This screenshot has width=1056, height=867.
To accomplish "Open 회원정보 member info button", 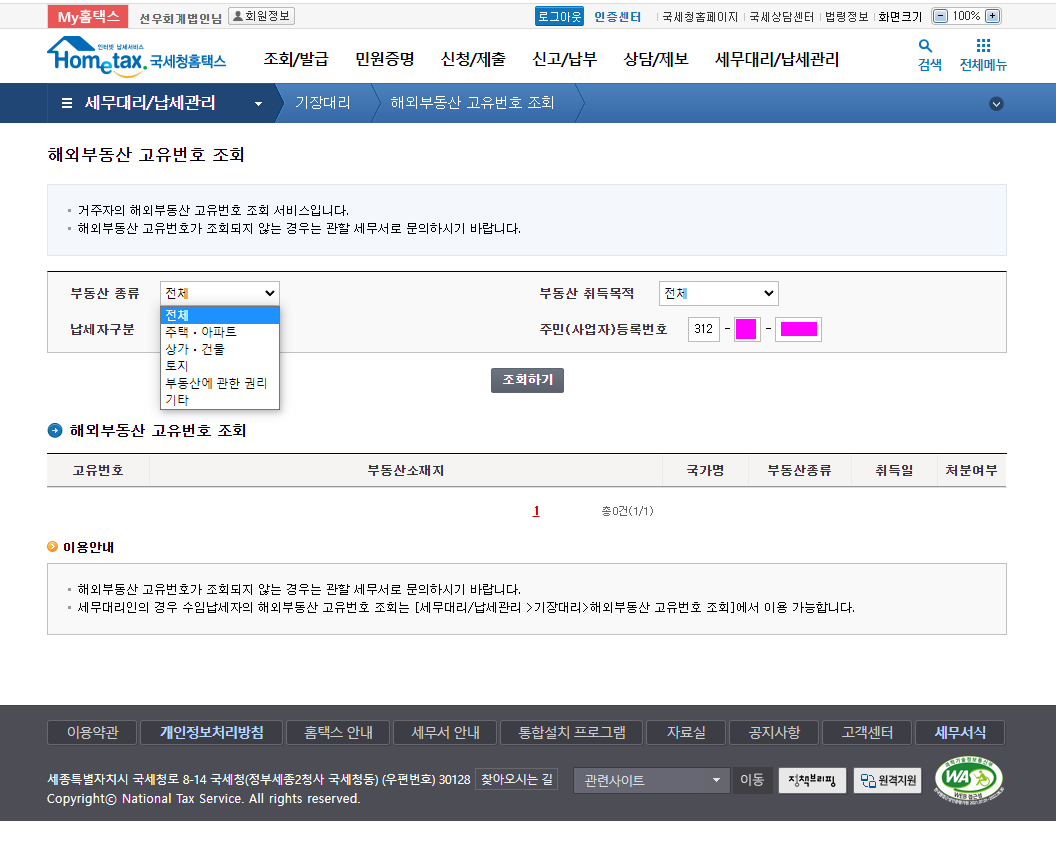I will [x=261, y=16].
